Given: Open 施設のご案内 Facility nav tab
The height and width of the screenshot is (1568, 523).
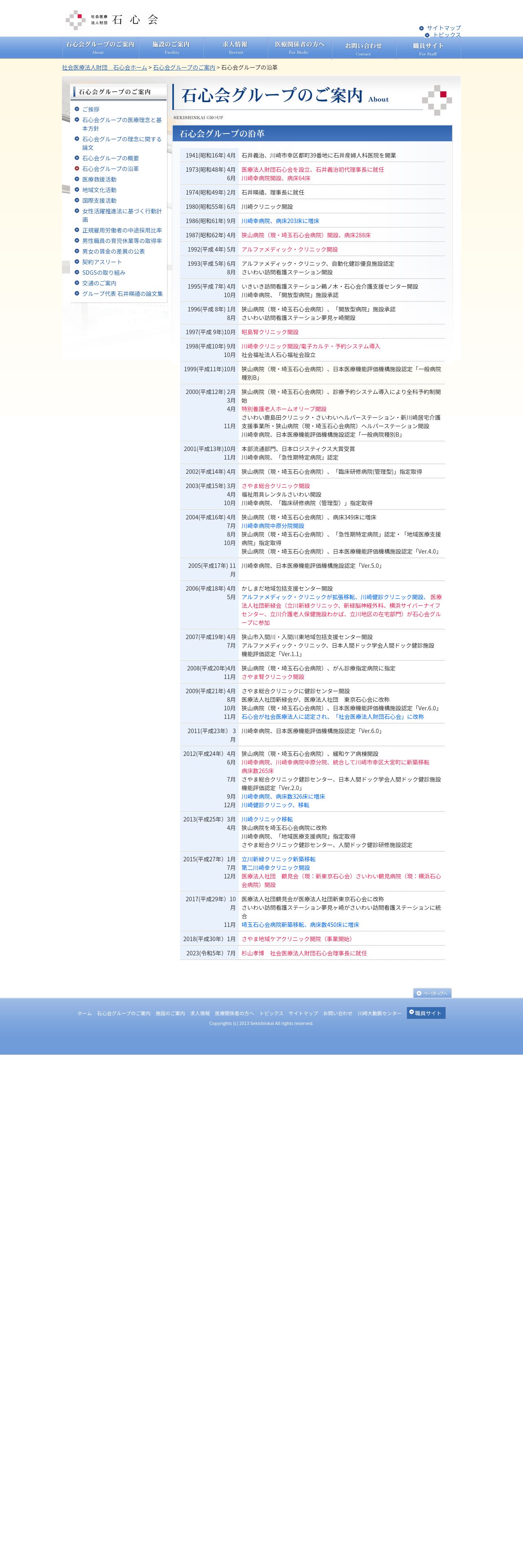Looking at the screenshot, I should (171, 48).
